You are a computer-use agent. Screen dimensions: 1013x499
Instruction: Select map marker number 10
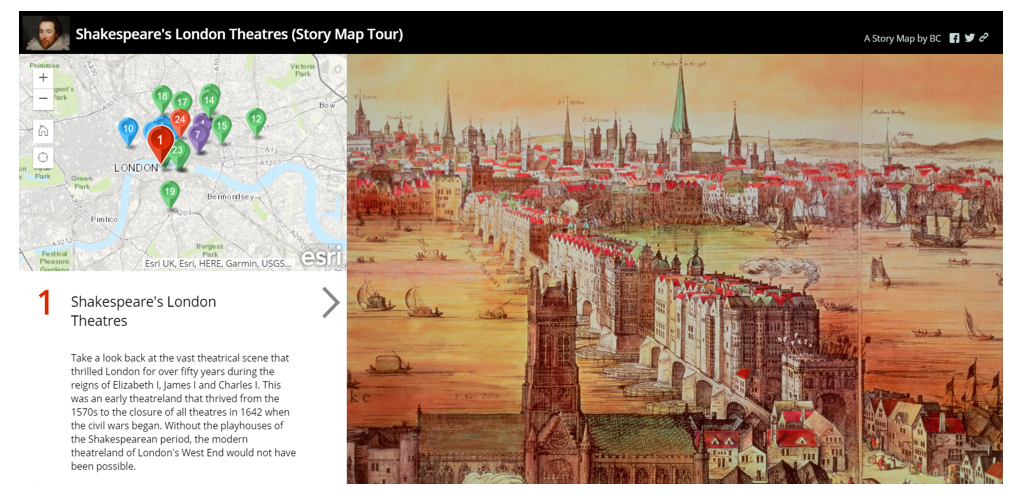(129, 129)
